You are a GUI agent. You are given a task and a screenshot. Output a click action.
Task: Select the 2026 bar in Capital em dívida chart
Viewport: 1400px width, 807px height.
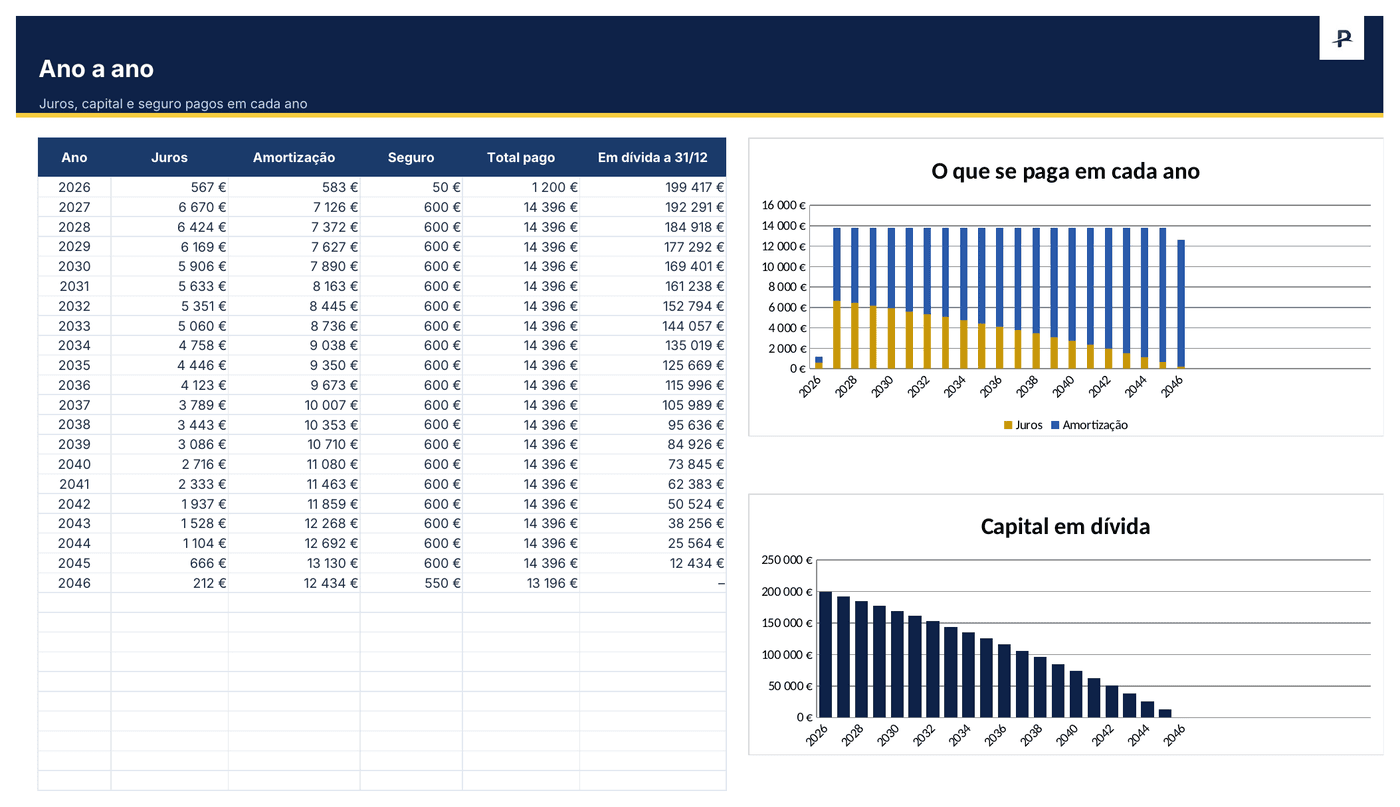[825, 654]
